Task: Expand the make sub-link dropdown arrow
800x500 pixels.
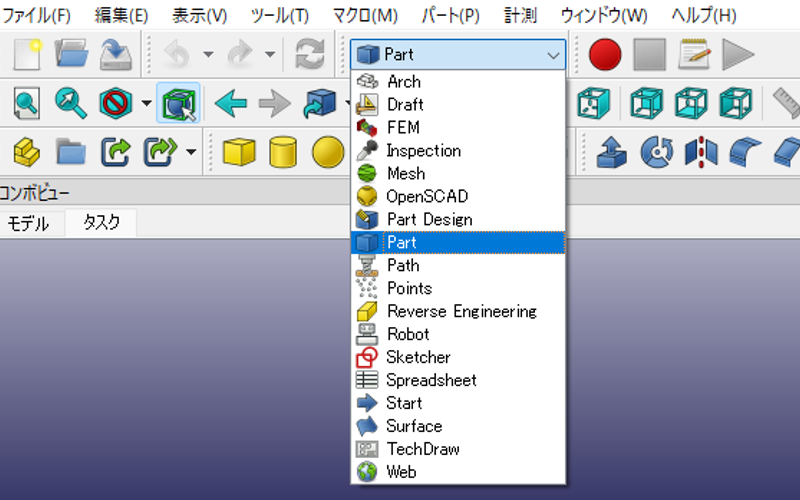Action: [191, 152]
